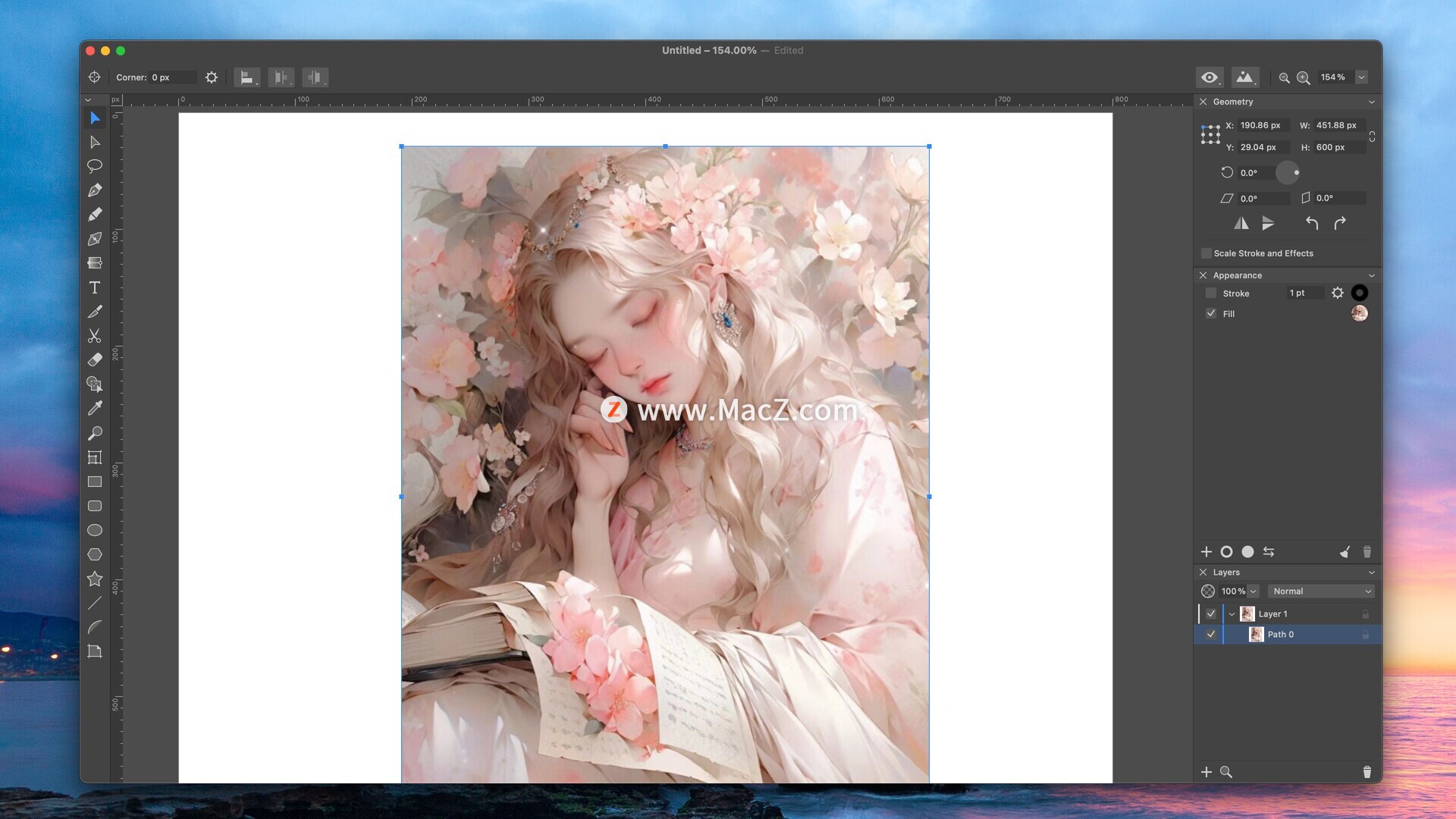Delete appearance item with trash icon
This screenshot has height=819, width=1456.
(1367, 552)
